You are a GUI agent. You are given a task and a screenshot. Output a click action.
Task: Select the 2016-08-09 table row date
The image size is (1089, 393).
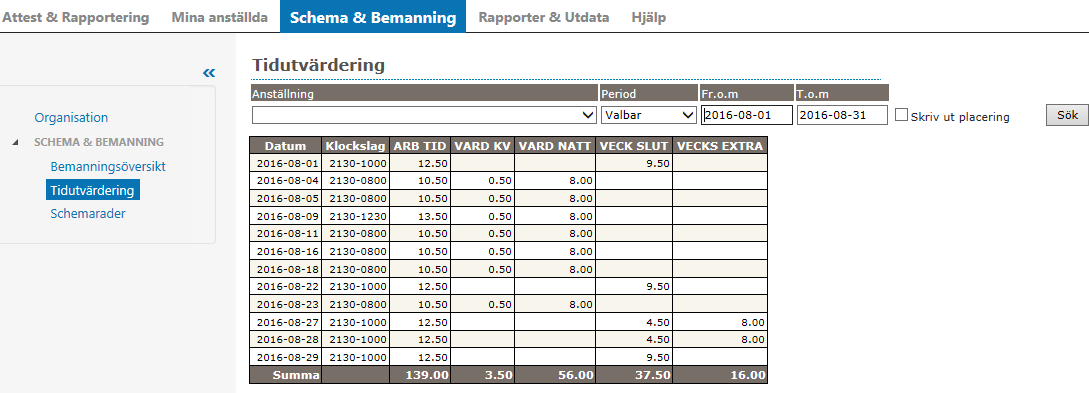pyautogui.click(x=285, y=216)
